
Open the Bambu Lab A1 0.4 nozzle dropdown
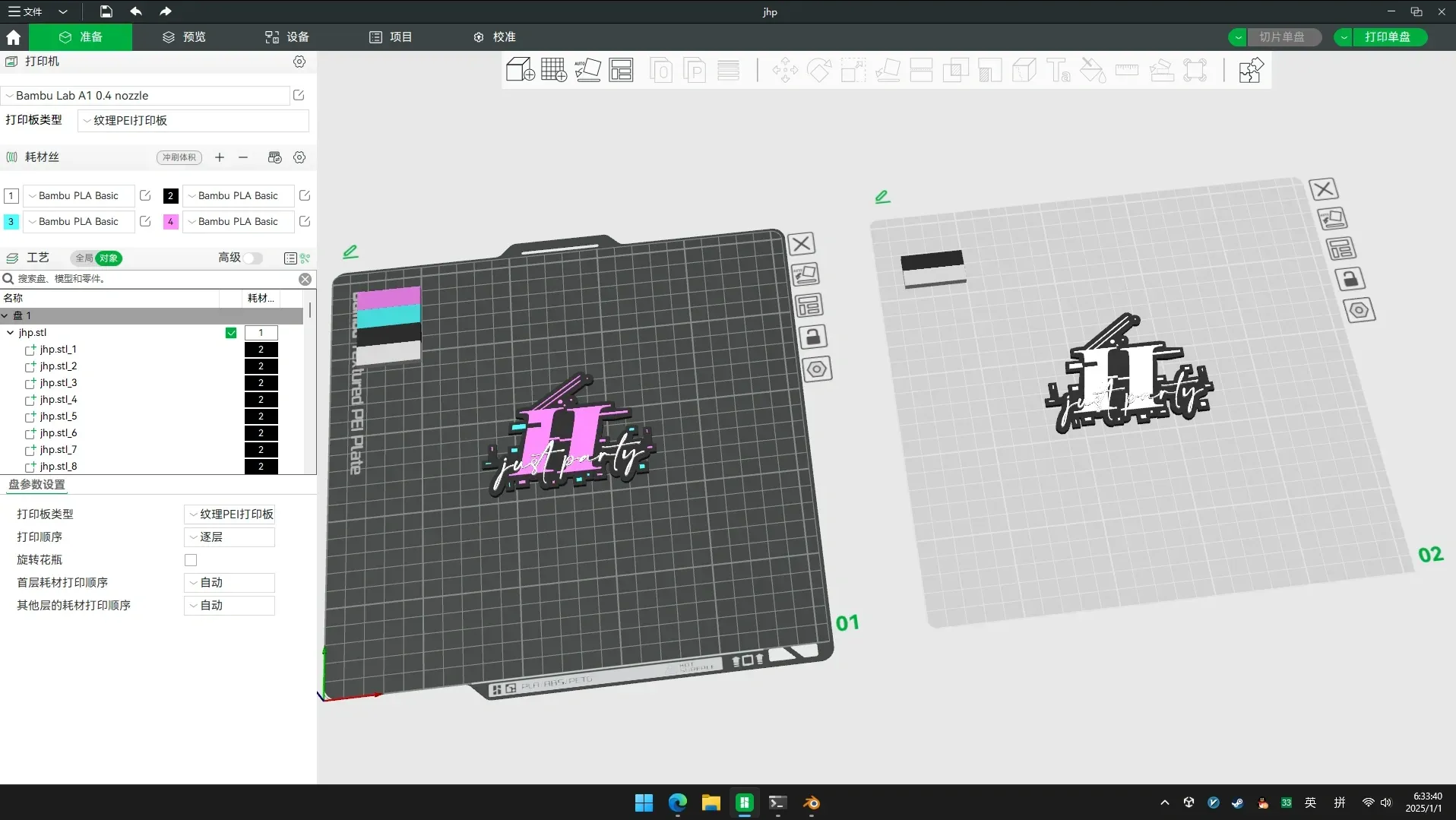pyautogui.click(x=145, y=96)
